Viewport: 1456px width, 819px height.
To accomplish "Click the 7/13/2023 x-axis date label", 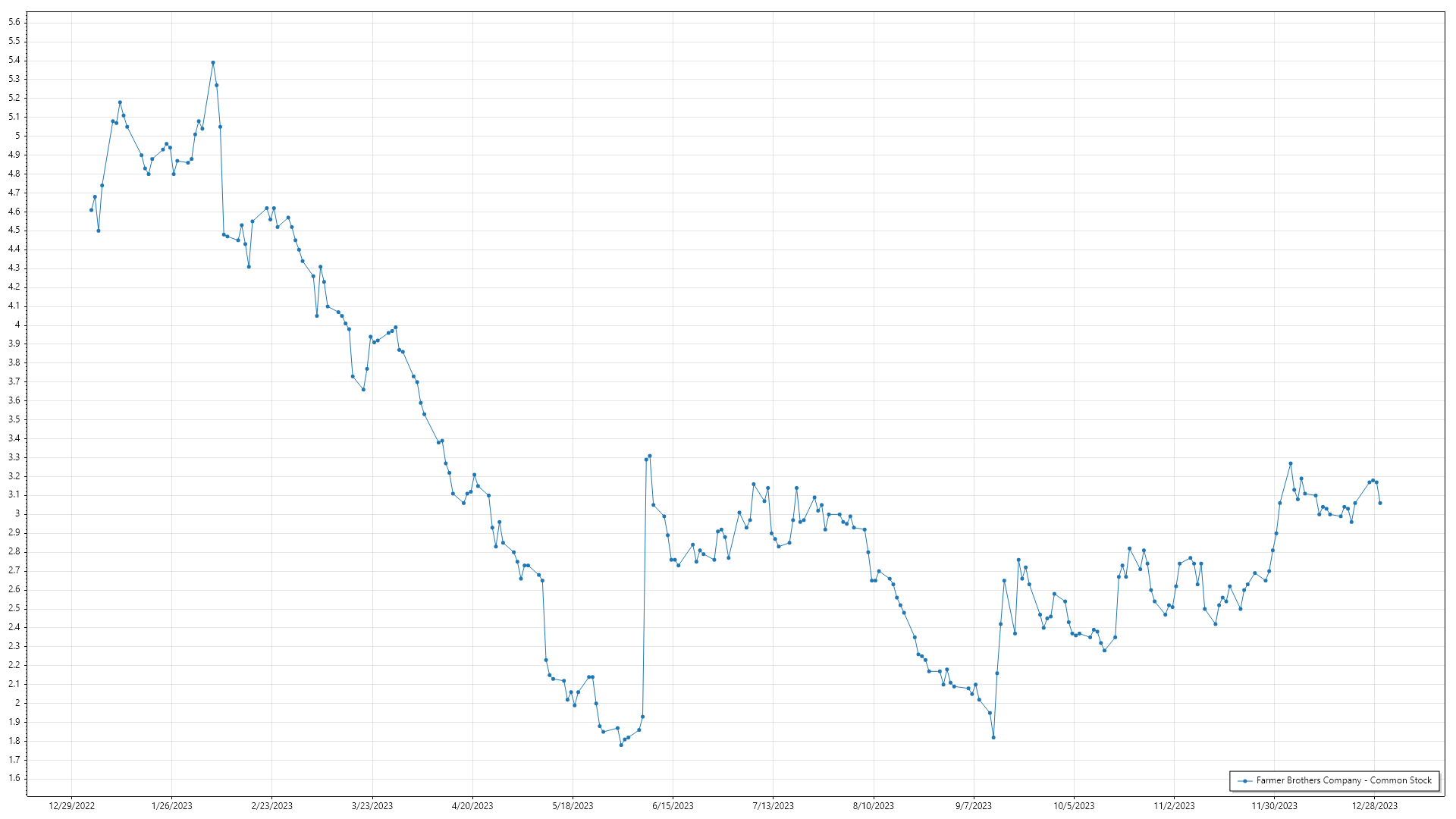I will click(x=773, y=806).
